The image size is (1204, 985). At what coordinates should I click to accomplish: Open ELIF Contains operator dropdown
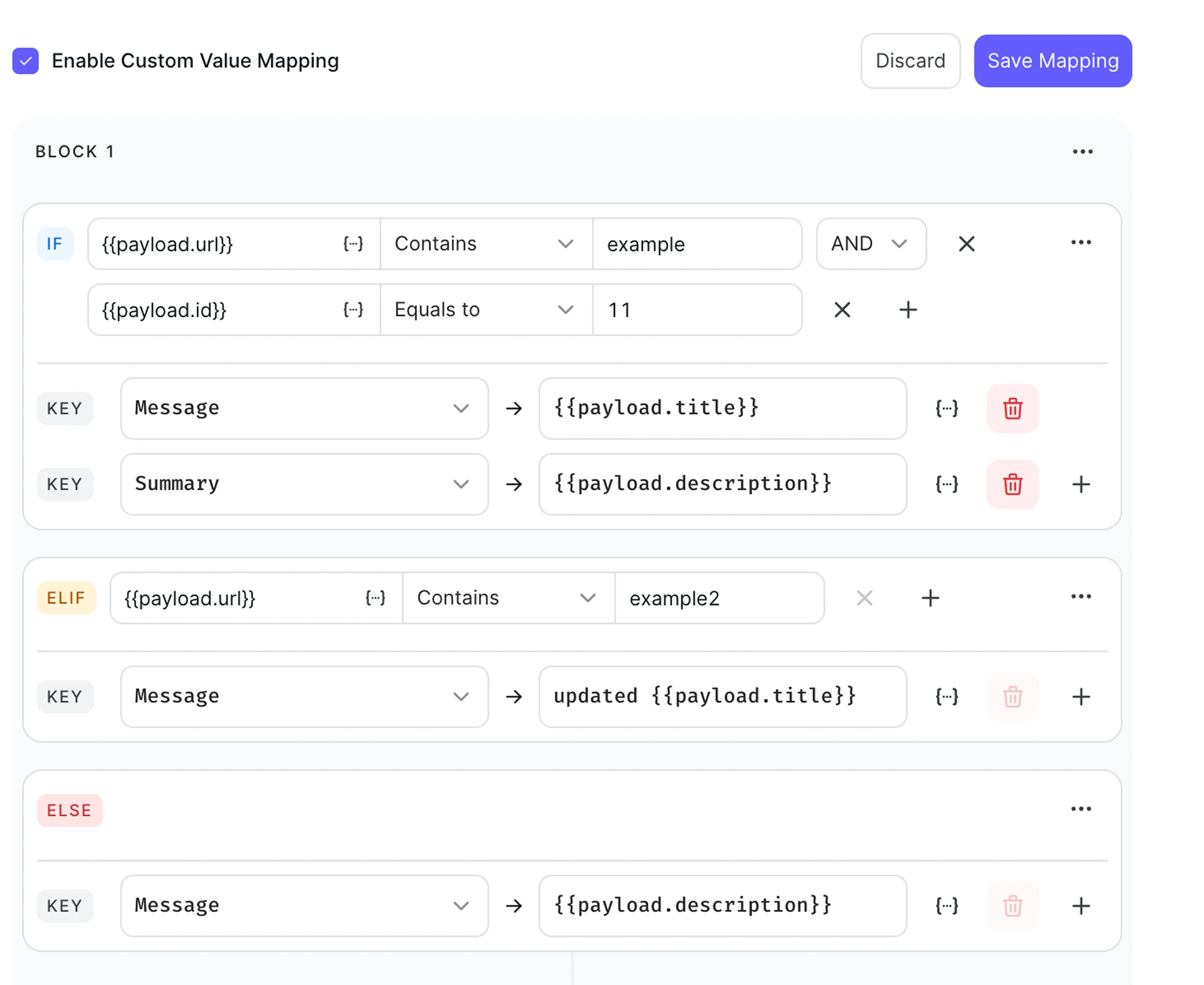pos(508,598)
